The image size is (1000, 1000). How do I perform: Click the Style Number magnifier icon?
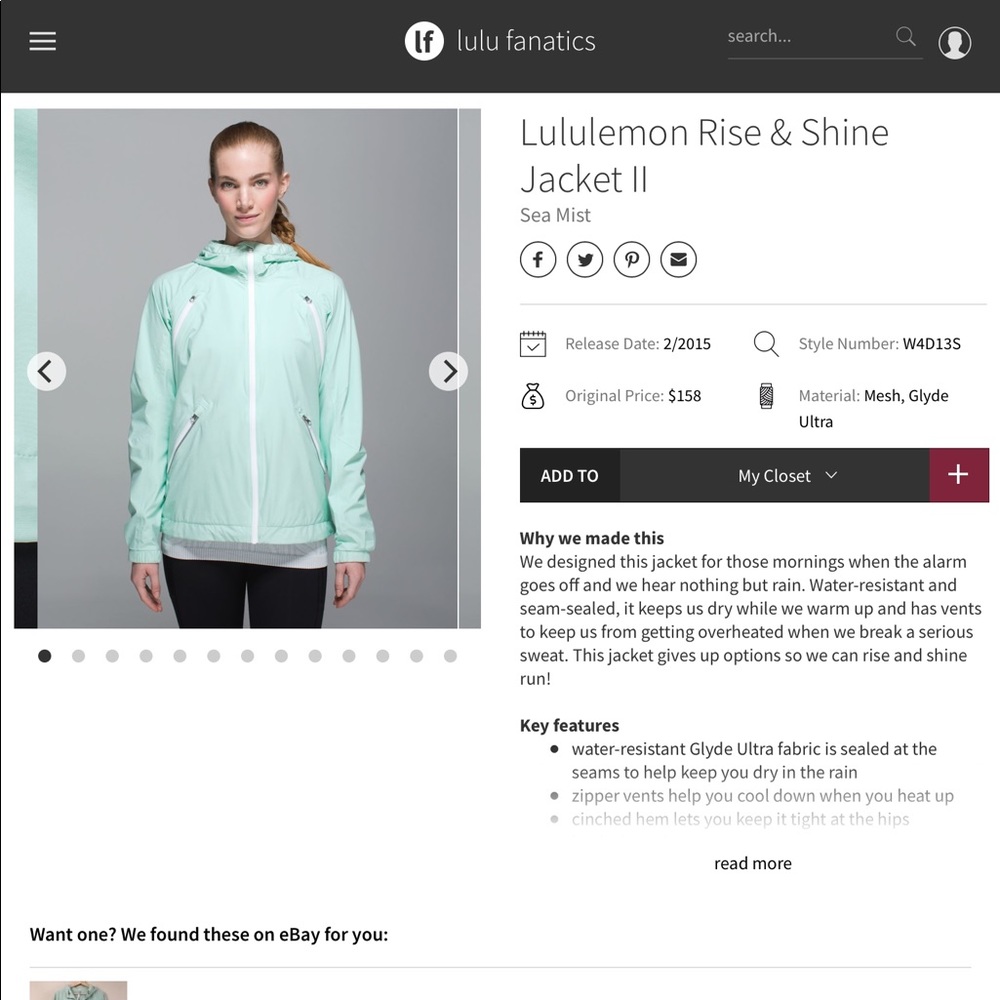click(x=766, y=343)
